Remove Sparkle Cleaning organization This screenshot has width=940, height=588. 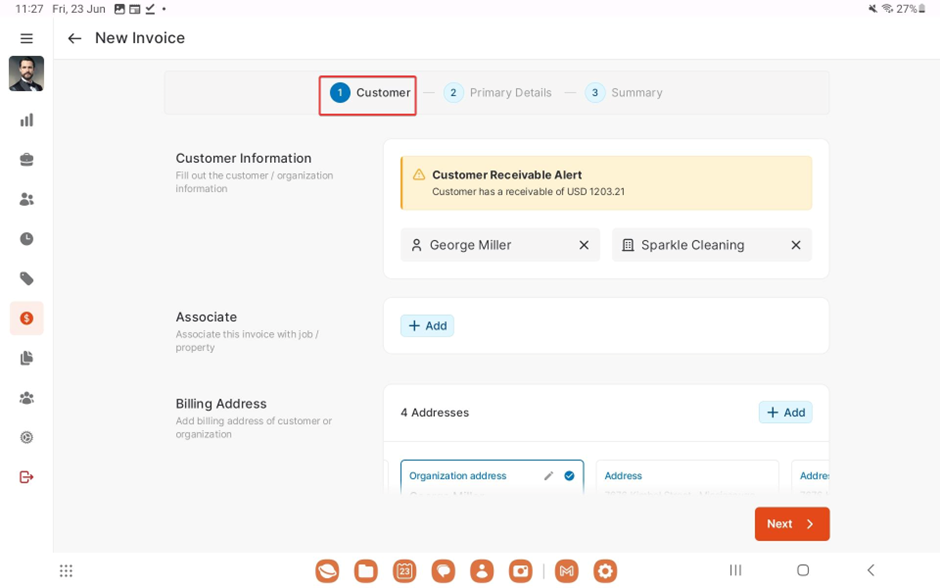pyautogui.click(x=796, y=245)
